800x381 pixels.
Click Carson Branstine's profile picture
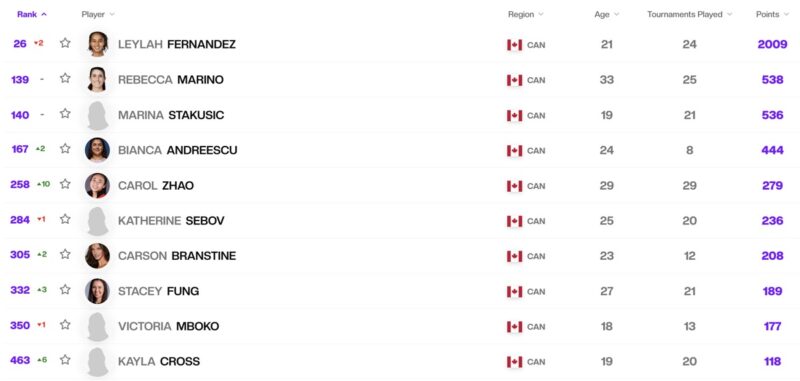click(x=97, y=256)
